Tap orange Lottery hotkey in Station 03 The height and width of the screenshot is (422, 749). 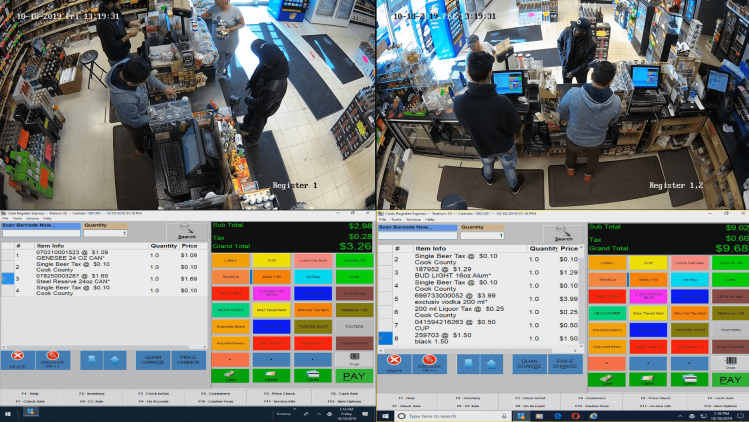(x=607, y=263)
